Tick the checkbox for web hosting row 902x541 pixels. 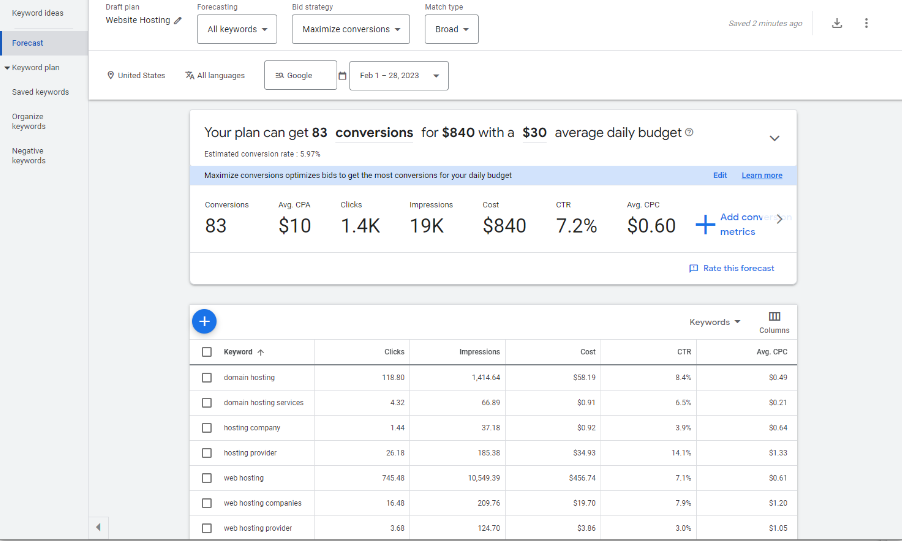point(207,478)
